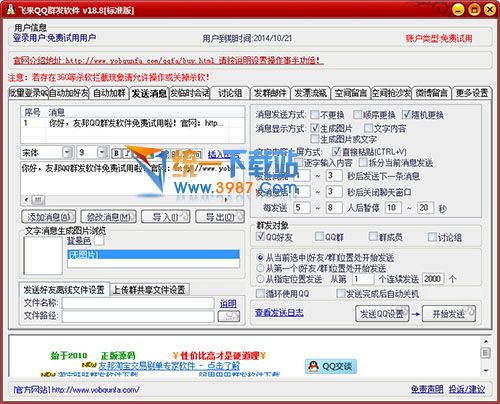Click the 开始发送 button
The image size is (500, 404).
click(x=449, y=314)
